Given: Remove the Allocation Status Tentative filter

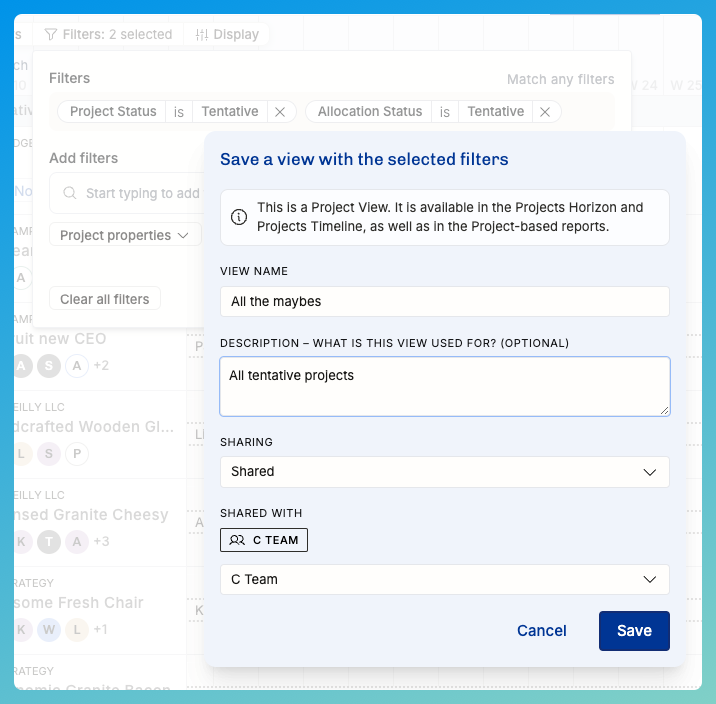Looking at the screenshot, I should tap(545, 112).
